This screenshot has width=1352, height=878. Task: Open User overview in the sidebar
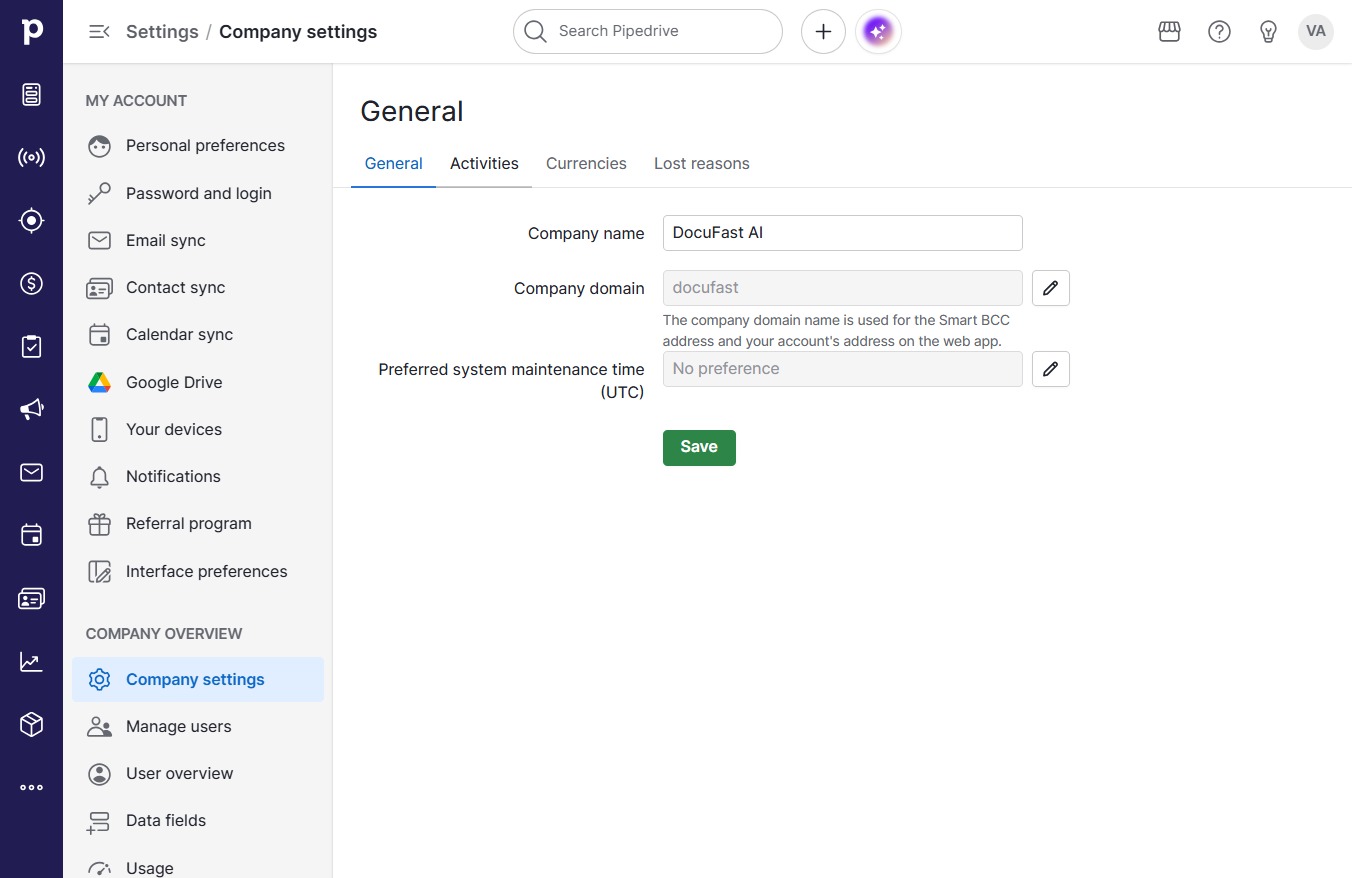pyautogui.click(x=198, y=774)
